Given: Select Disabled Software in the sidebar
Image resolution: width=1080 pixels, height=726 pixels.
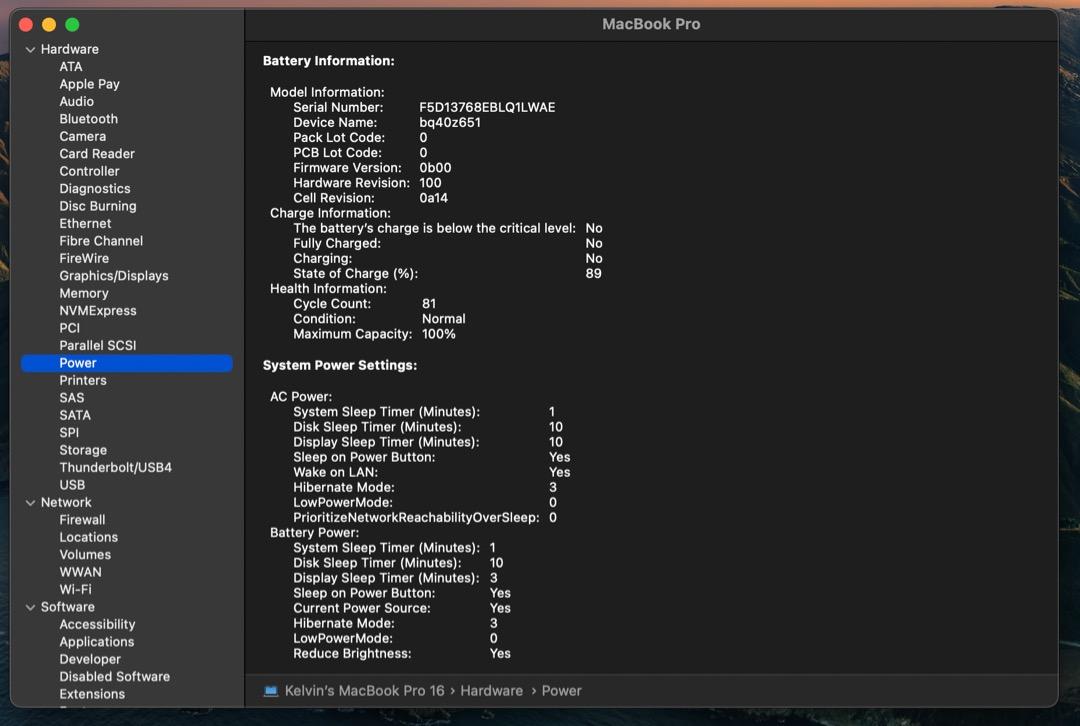Looking at the screenshot, I should pyautogui.click(x=114, y=677).
